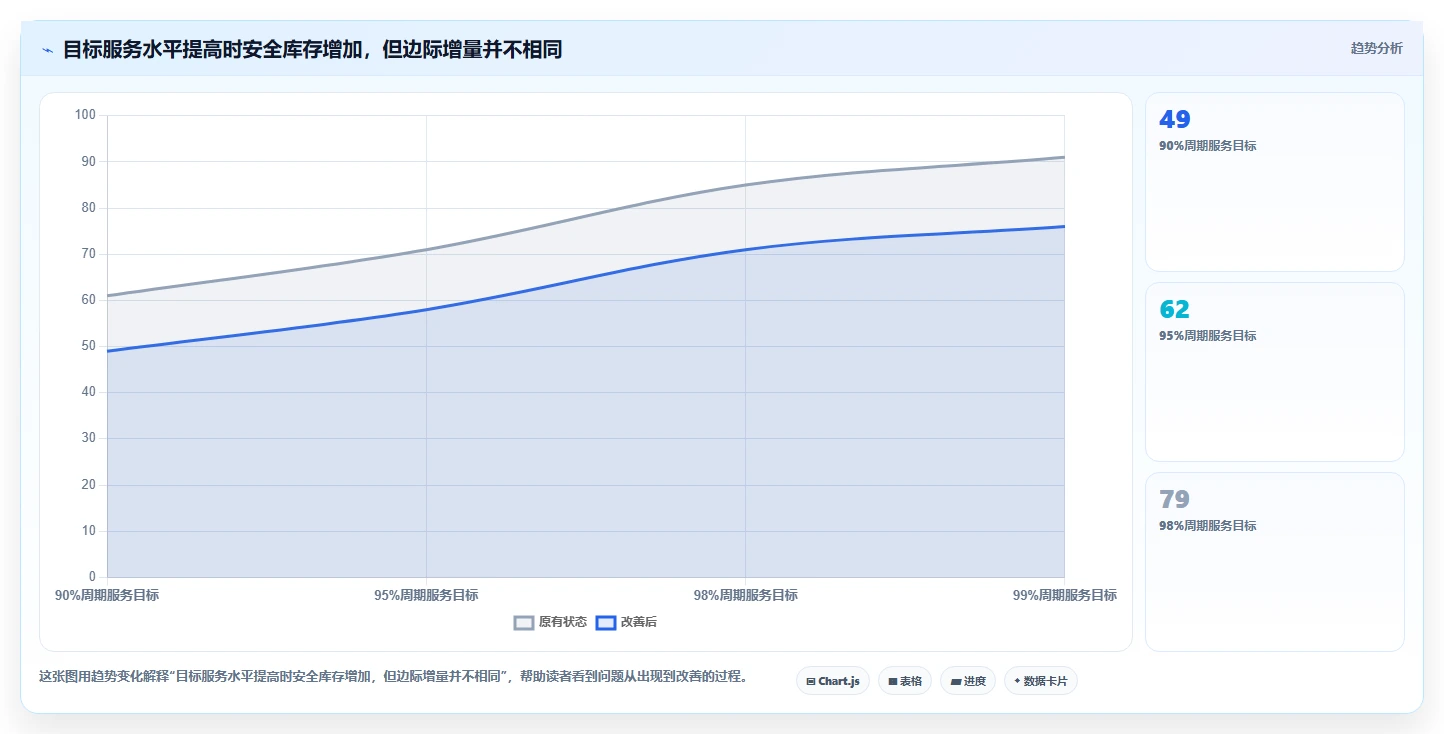Click the 99%周期服务目标 x-axis label

click(1065, 595)
